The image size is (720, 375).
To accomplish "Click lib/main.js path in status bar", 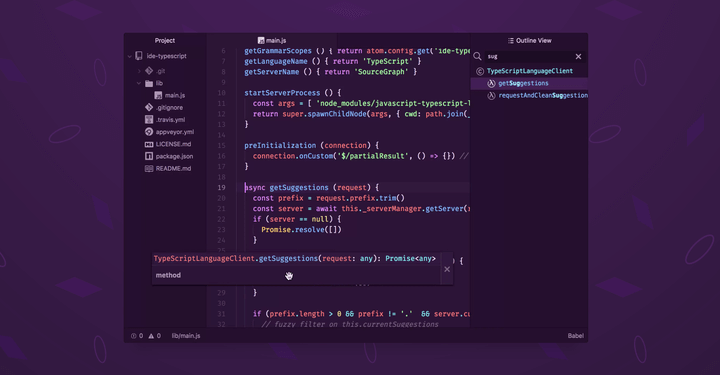I will (186, 336).
